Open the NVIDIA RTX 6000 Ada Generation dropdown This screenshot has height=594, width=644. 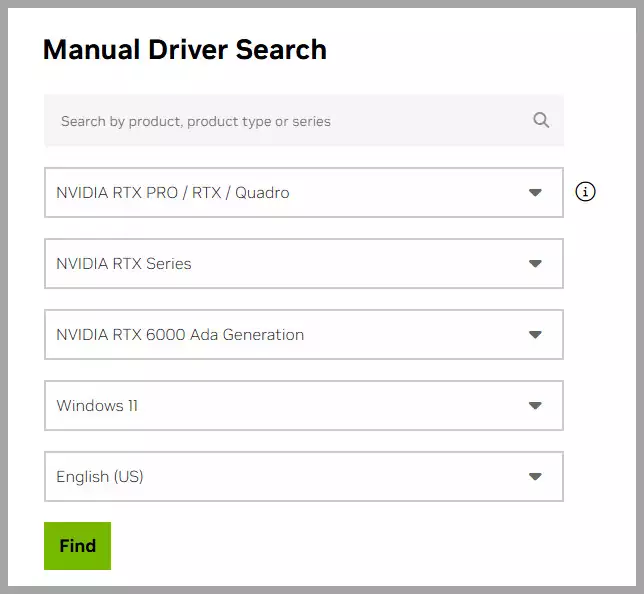click(304, 334)
